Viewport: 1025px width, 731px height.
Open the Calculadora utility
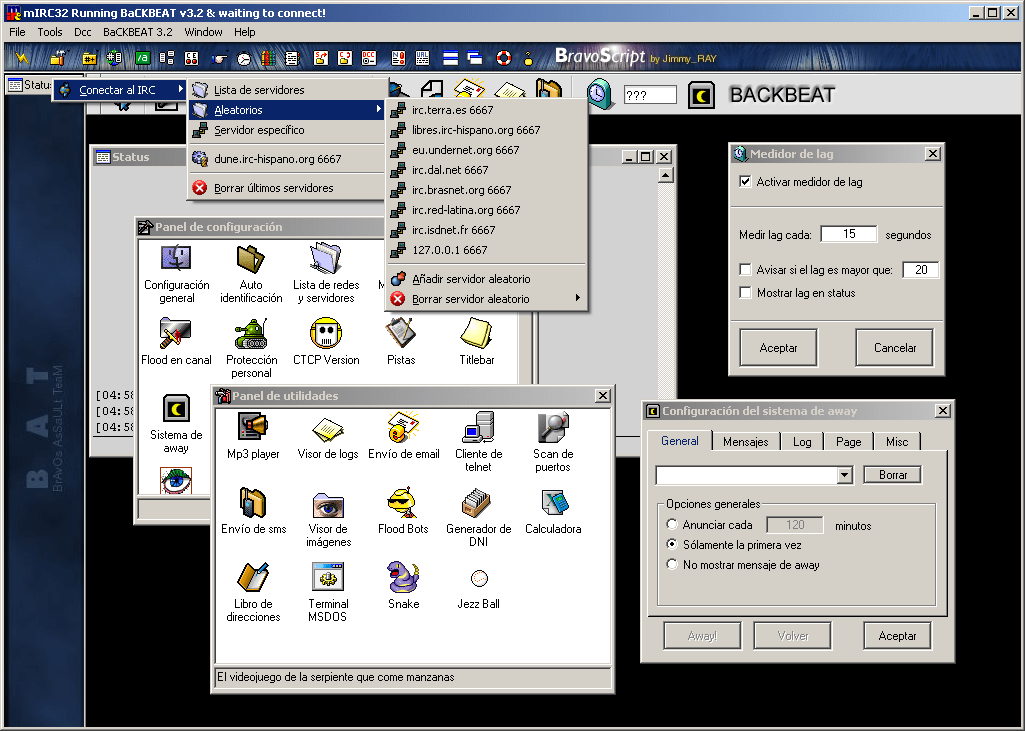553,504
